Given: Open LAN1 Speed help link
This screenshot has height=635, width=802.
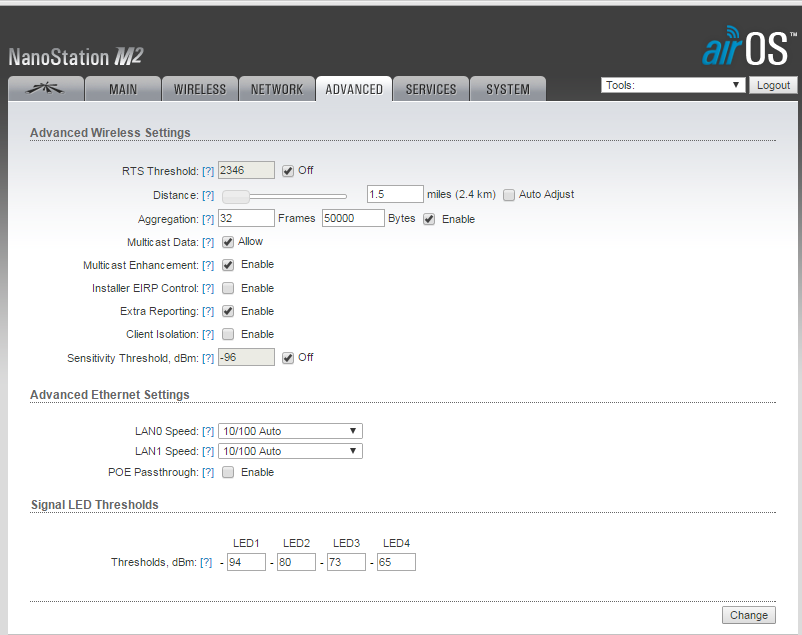Looking at the screenshot, I should point(208,452).
